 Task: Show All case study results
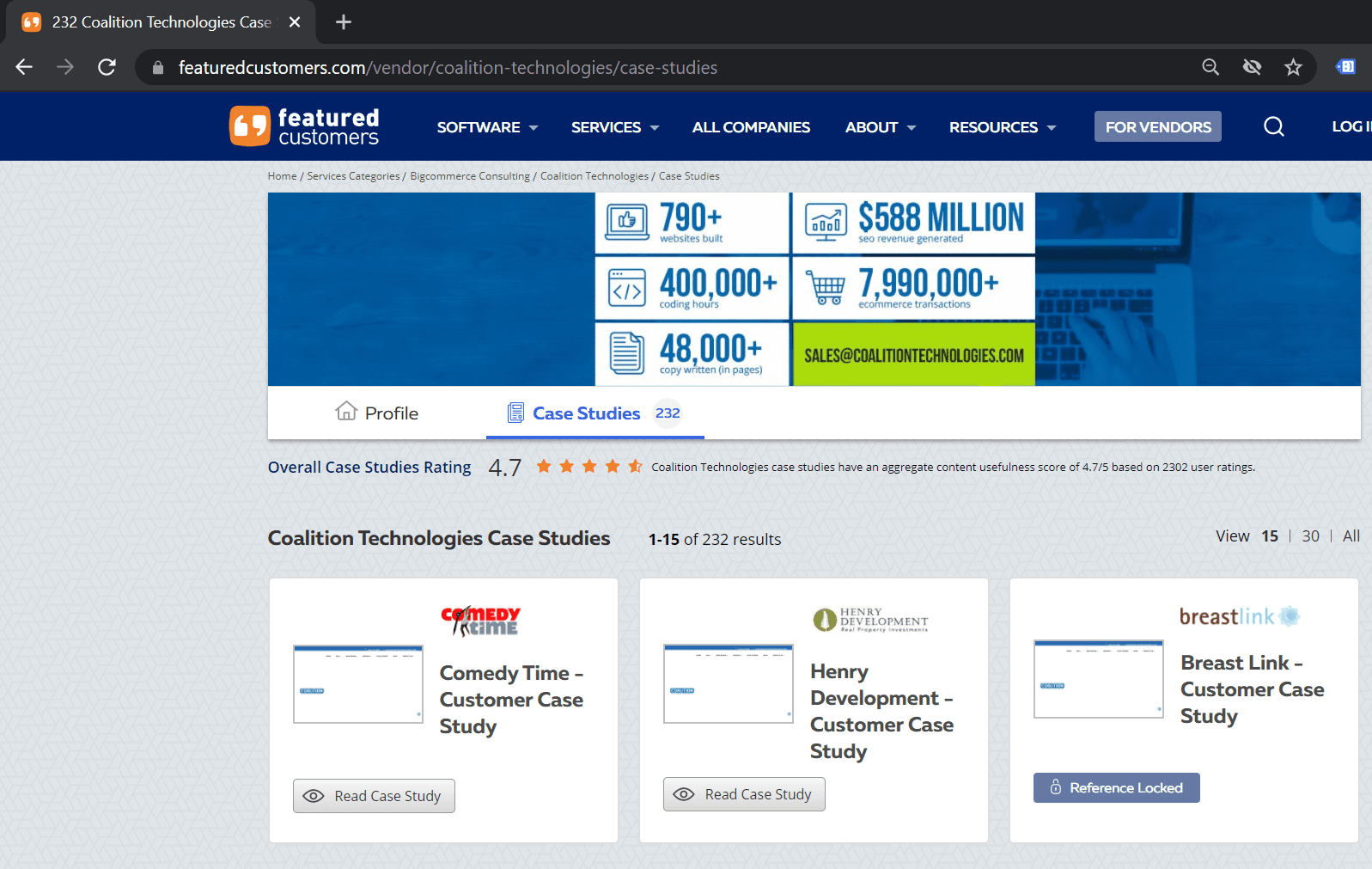1351,536
